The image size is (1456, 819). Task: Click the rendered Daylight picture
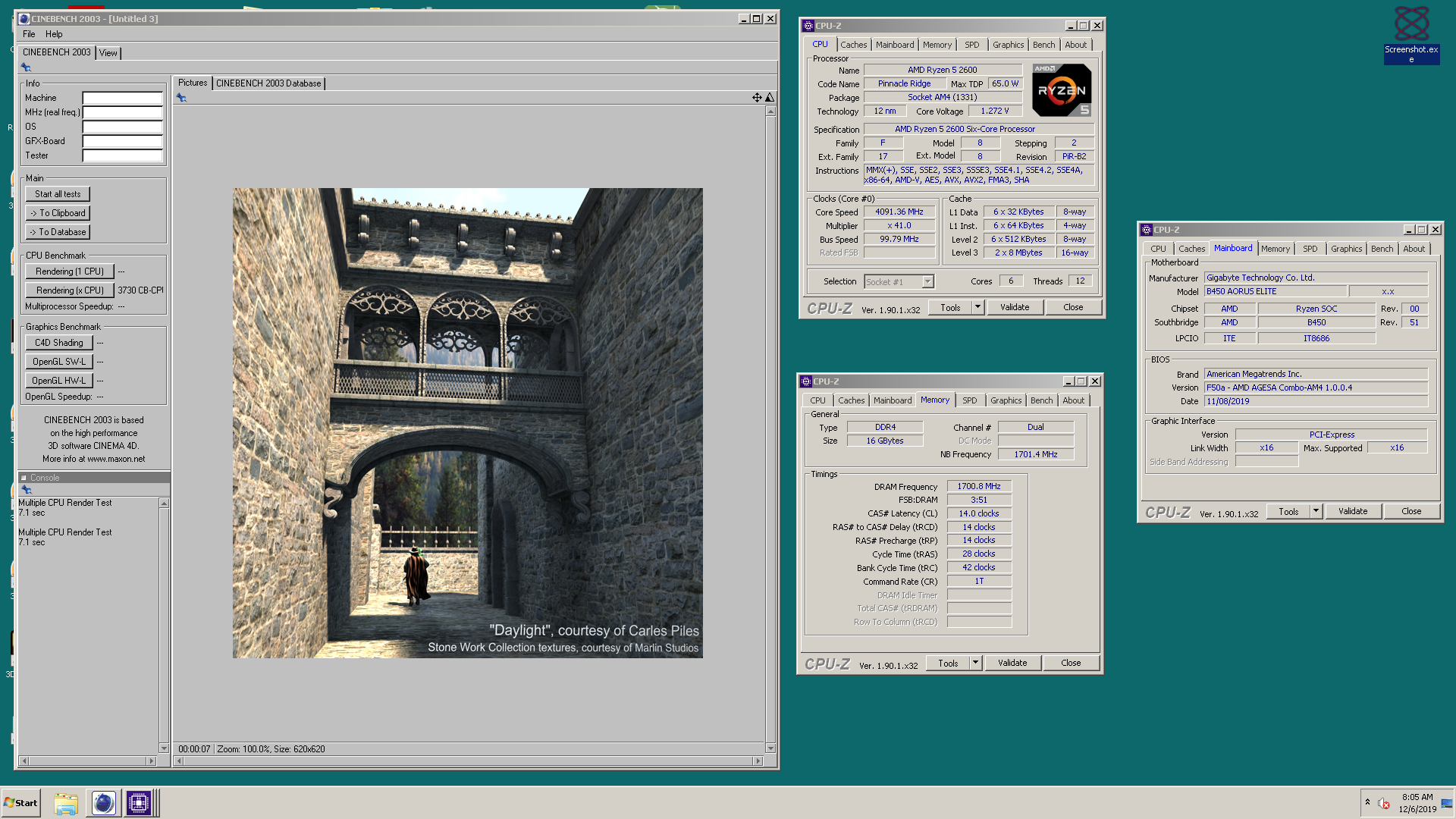[467, 422]
